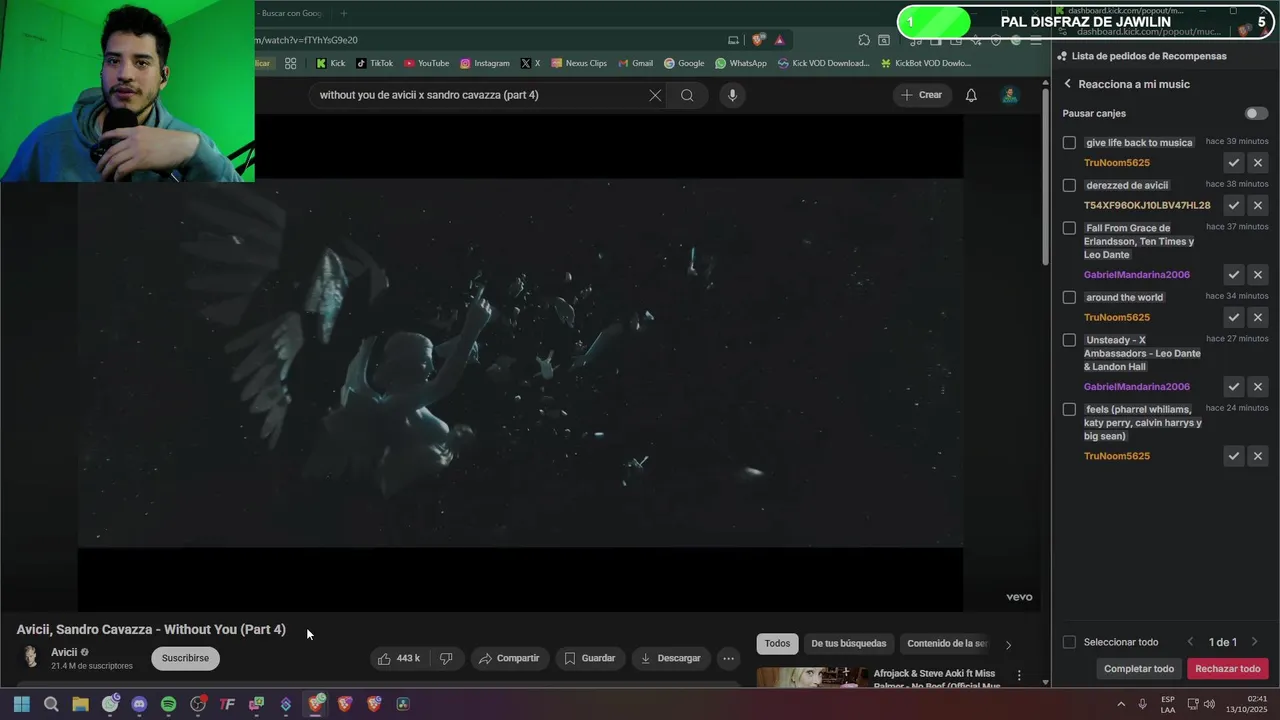Click the red 'Rechazar todo' button
Viewport: 1280px width, 720px height.
click(x=1228, y=669)
